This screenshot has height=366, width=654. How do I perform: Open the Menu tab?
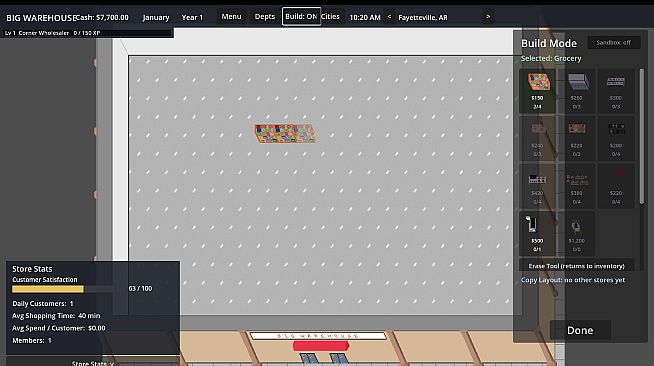pos(231,17)
